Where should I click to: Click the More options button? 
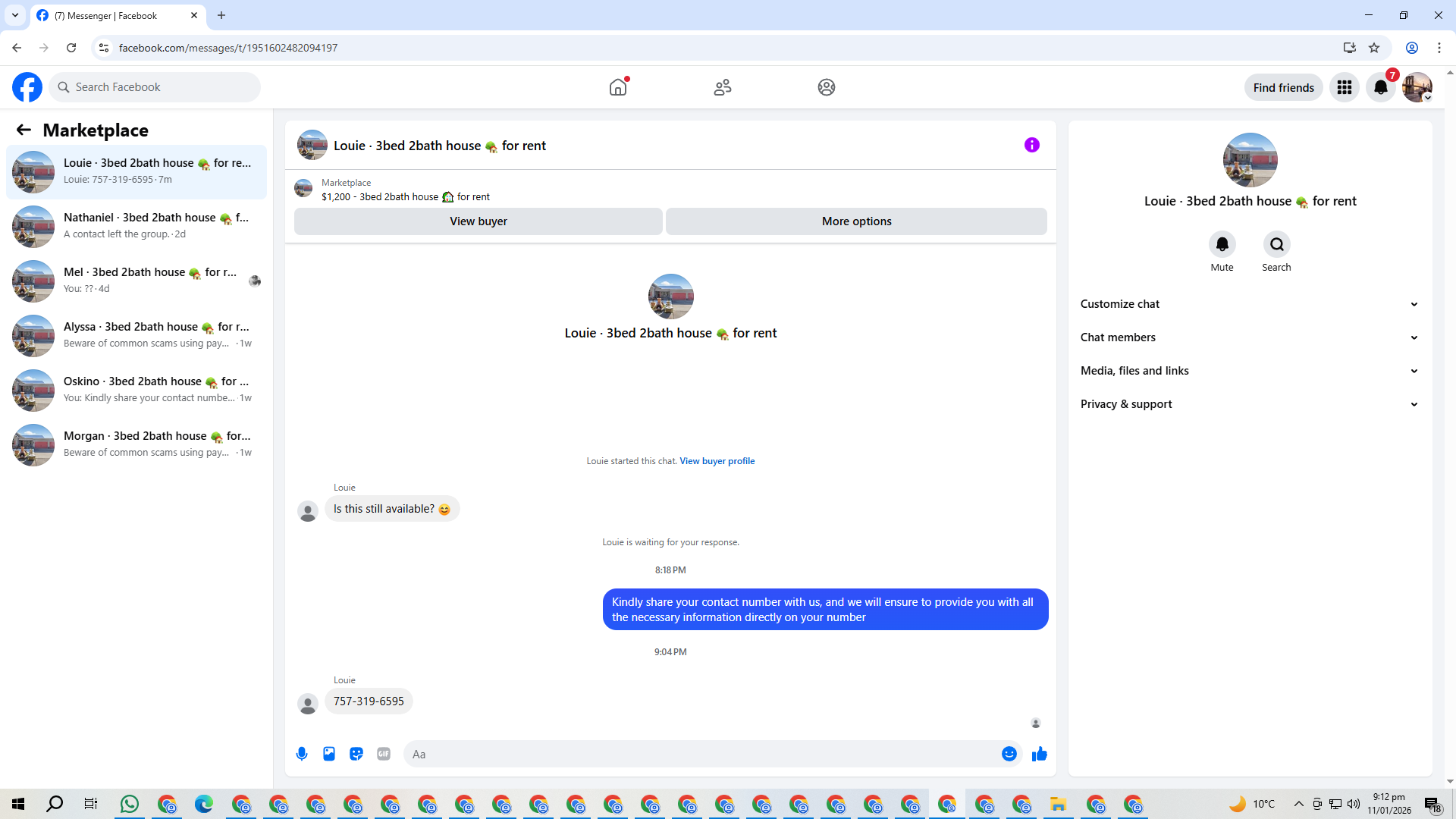click(x=857, y=221)
